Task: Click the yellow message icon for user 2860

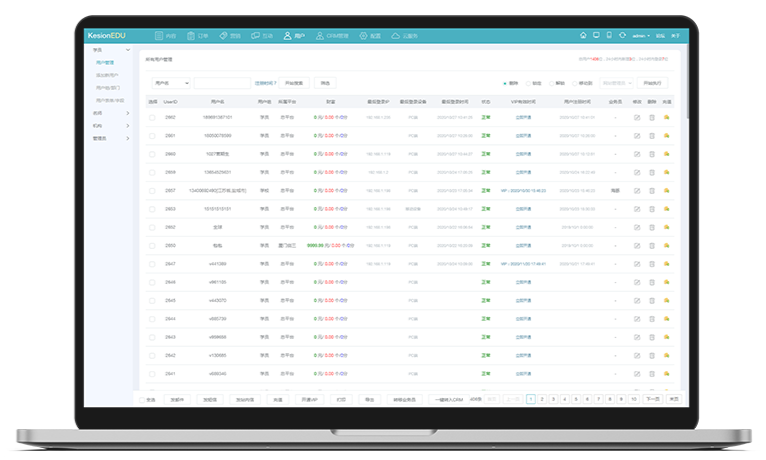Action: pyautogui.click(x=666, y=154)
